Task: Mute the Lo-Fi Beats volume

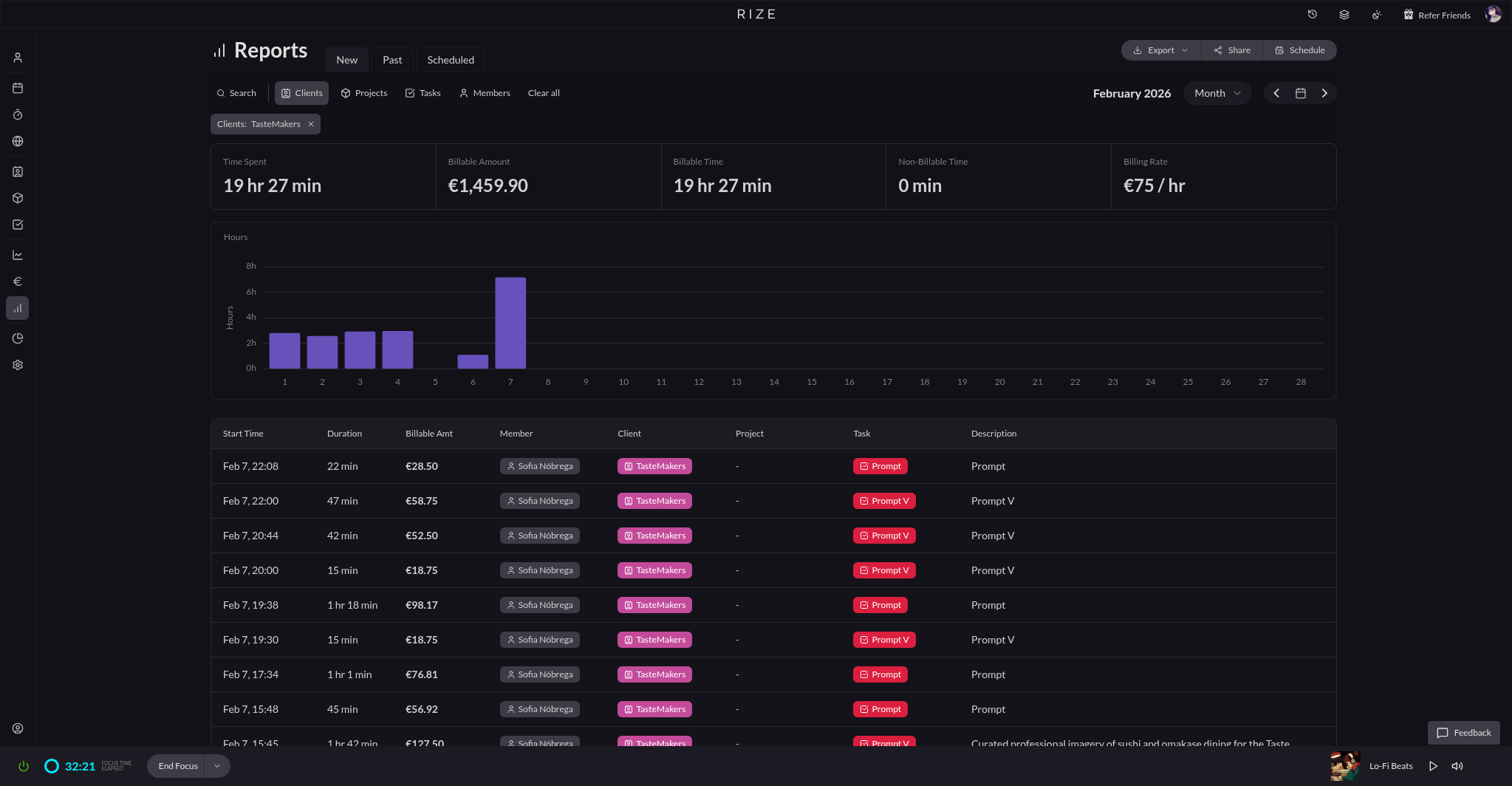Action: [x=1457, y=766]
